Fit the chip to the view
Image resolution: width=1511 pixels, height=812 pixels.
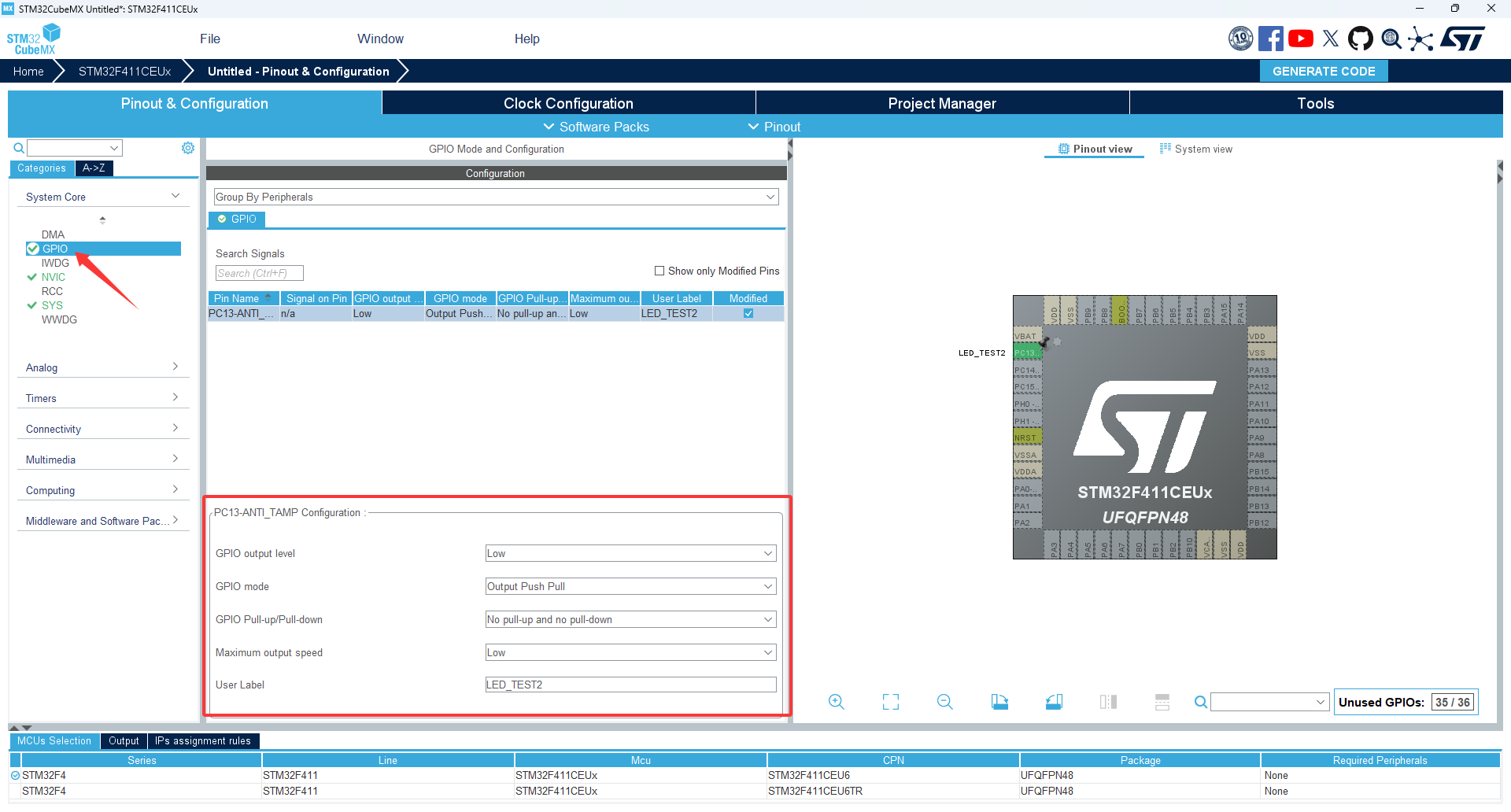891,702
